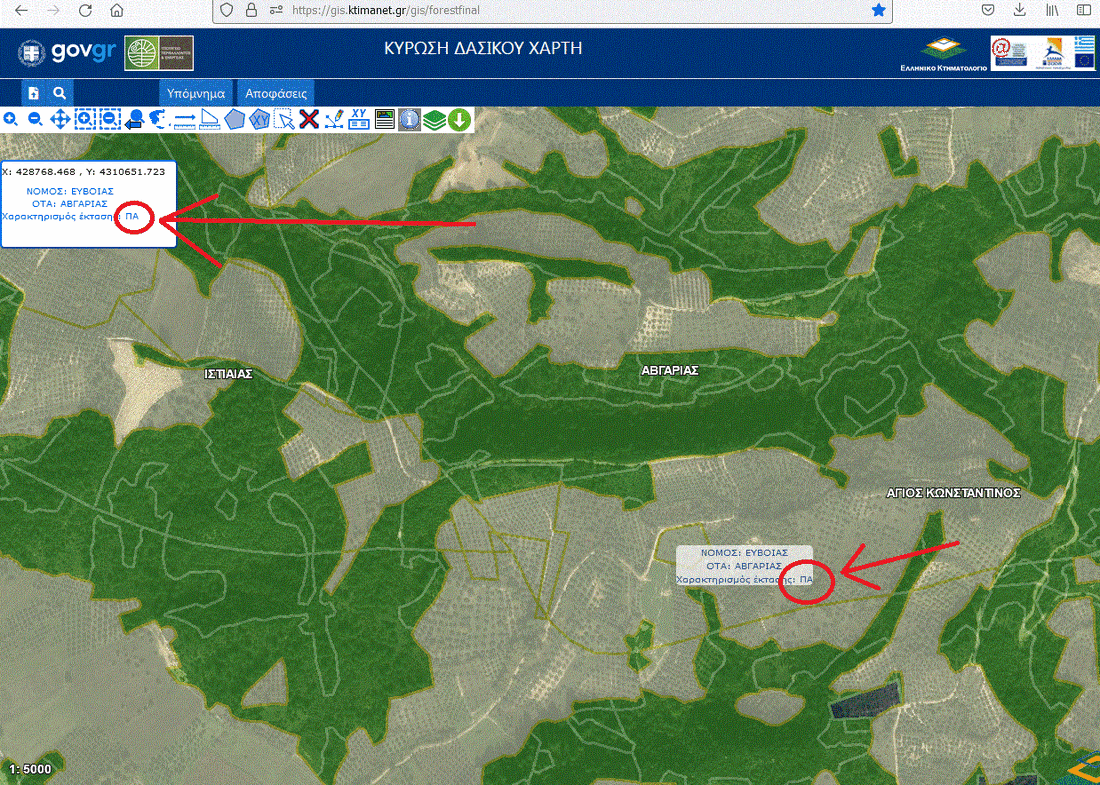Click the green download arrow button
Image resolution: width=1100 pixels, height=785 pixels.
point(459,119)
